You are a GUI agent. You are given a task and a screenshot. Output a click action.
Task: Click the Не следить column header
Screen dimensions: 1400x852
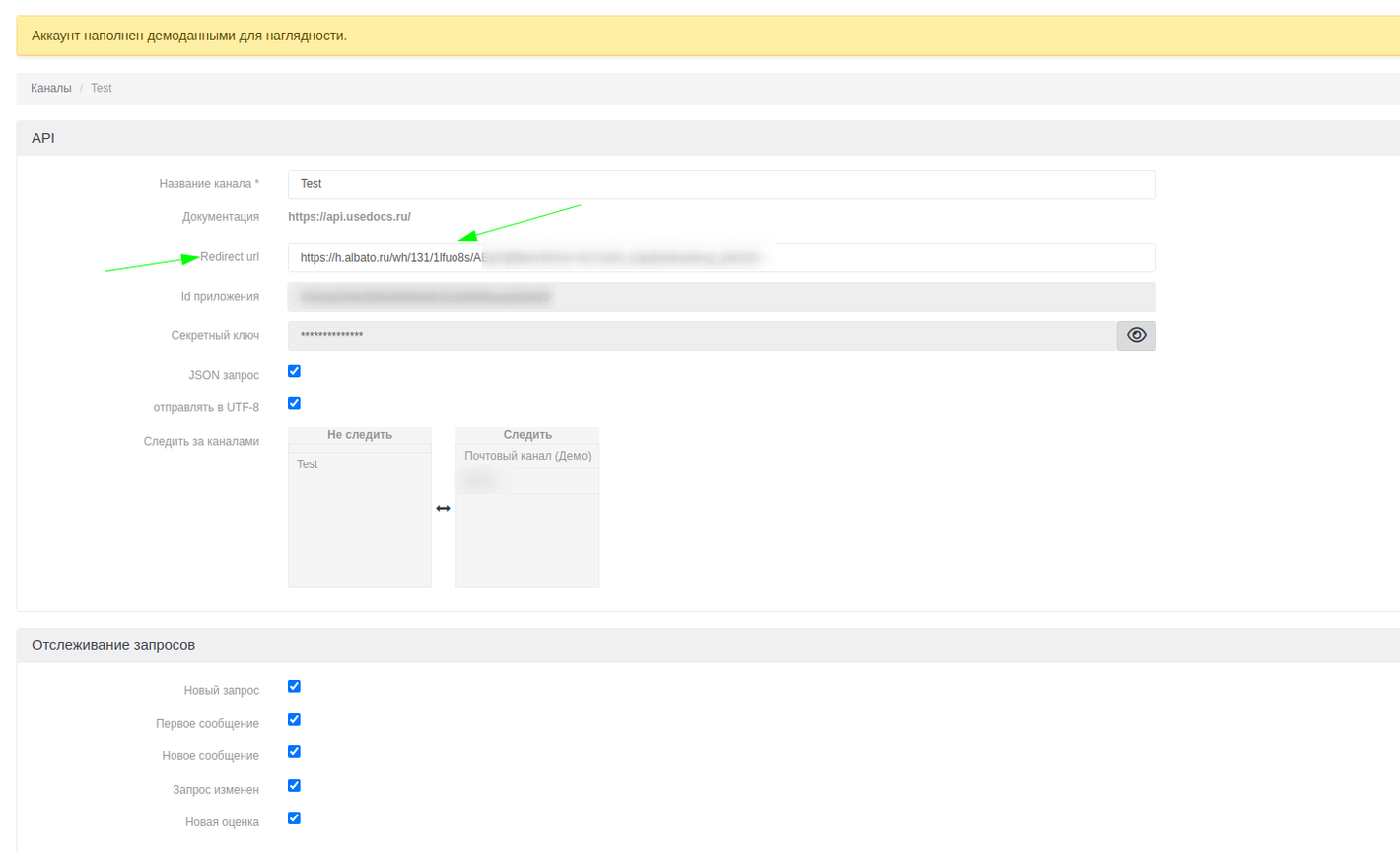tap(359, 435)
